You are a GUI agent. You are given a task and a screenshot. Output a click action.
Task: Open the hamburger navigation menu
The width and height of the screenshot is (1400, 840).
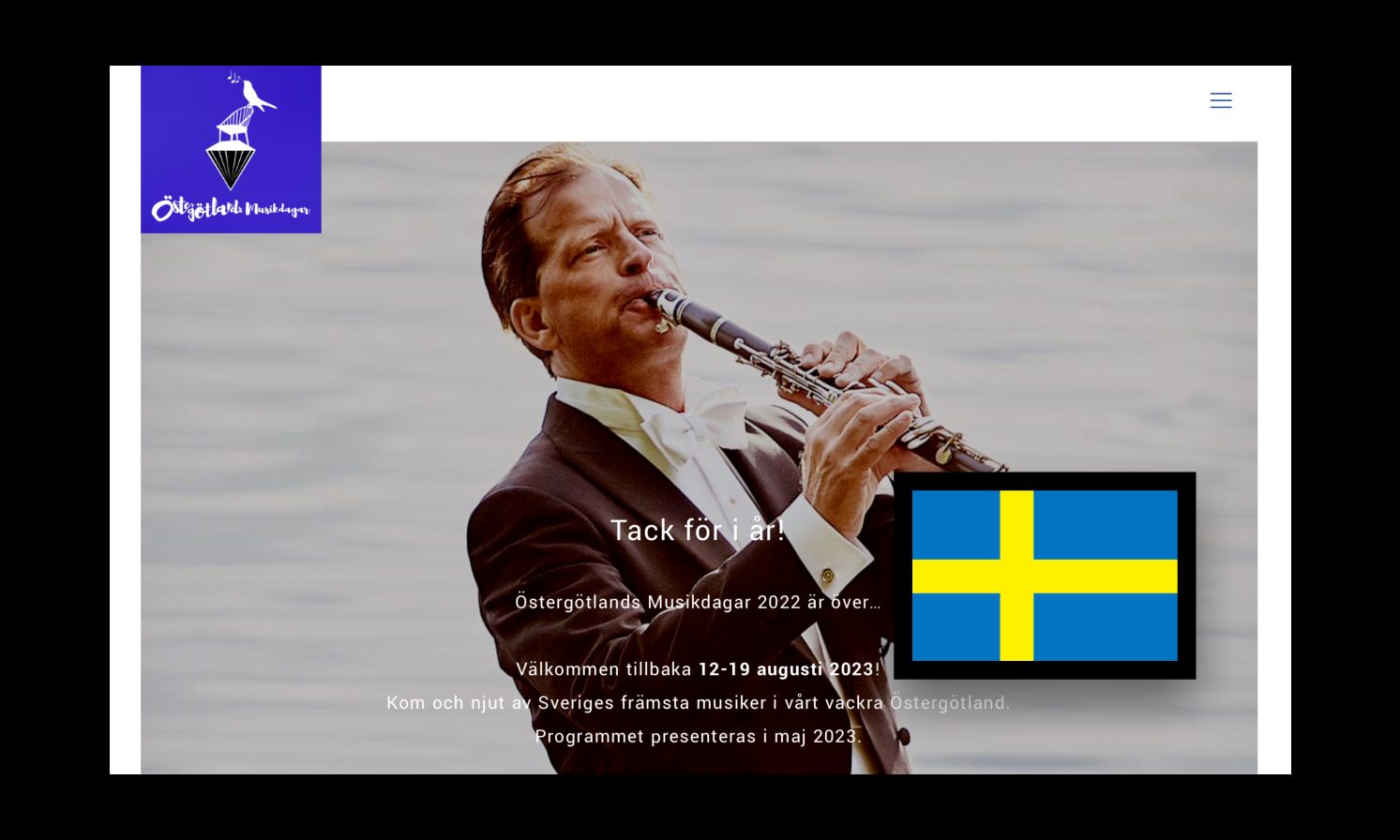(1220, 100)
